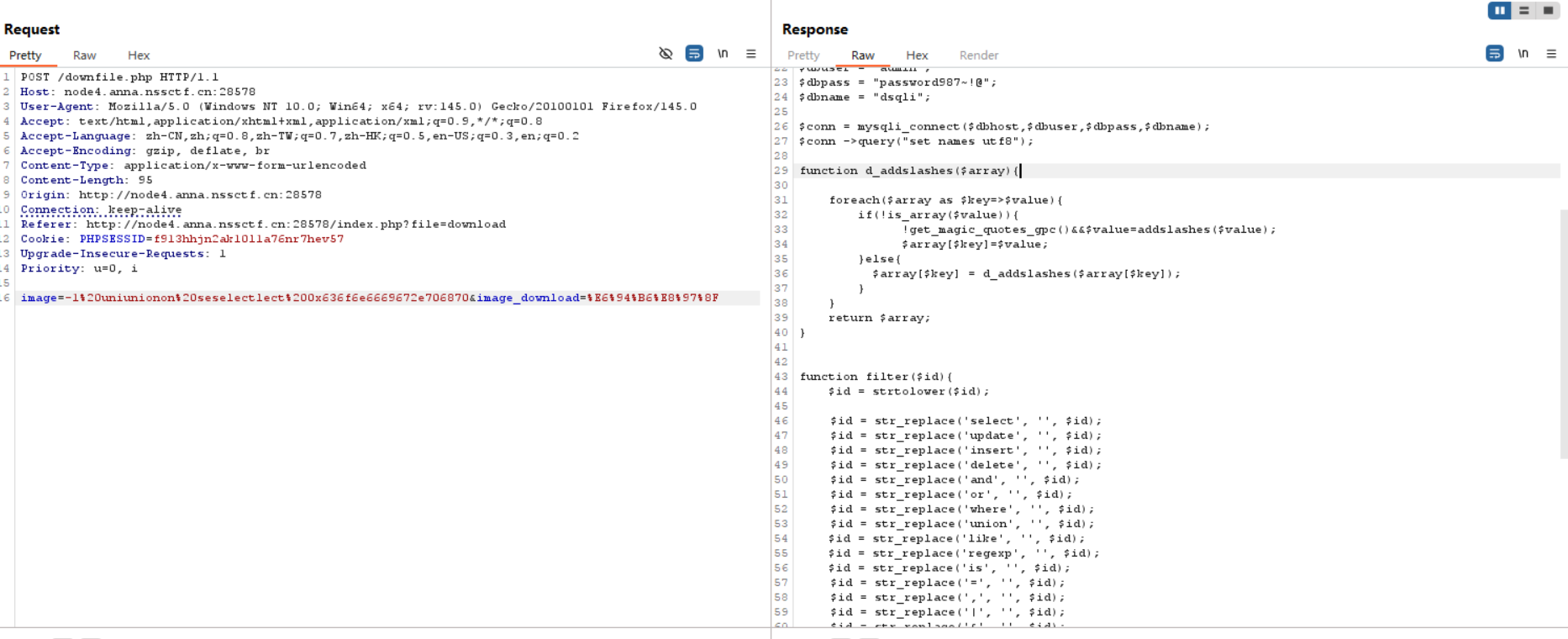The width and height of the screenshot is (1568, 639).
Task: Click the $dbname = "dsqli" line
Action: (x=865, y=98)
